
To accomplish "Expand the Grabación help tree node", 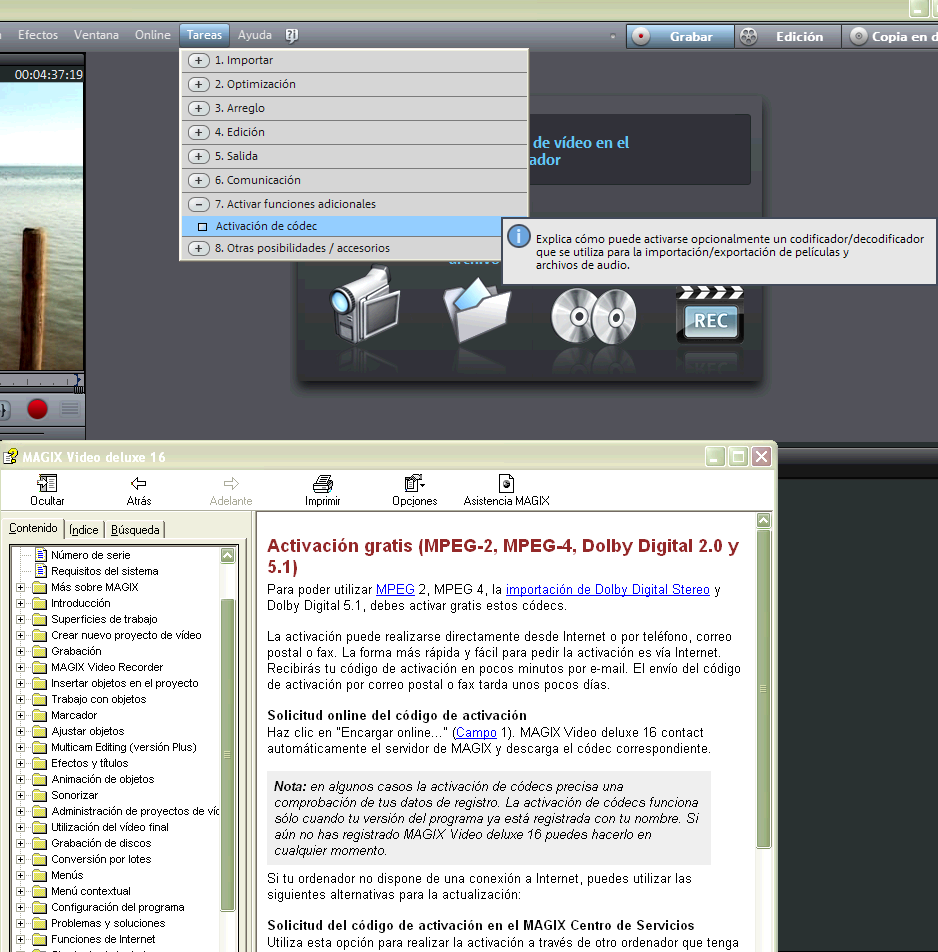I will [20, 651].
